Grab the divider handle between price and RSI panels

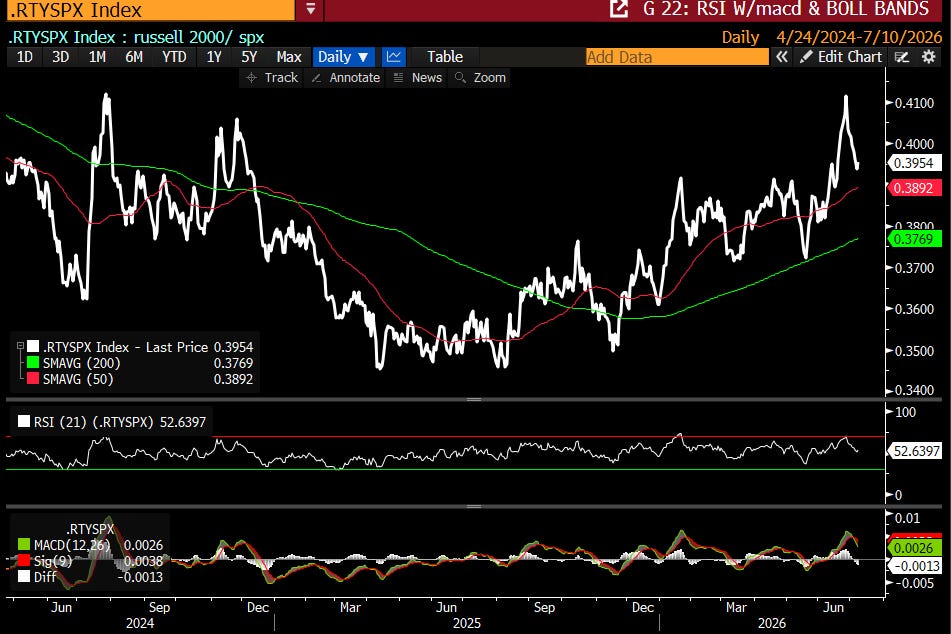474,399
